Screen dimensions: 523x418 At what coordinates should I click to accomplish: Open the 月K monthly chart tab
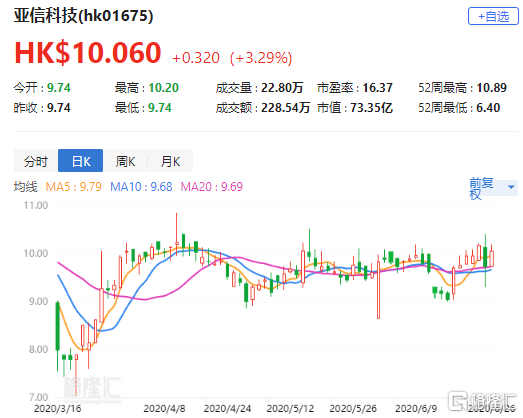point(170,161)
